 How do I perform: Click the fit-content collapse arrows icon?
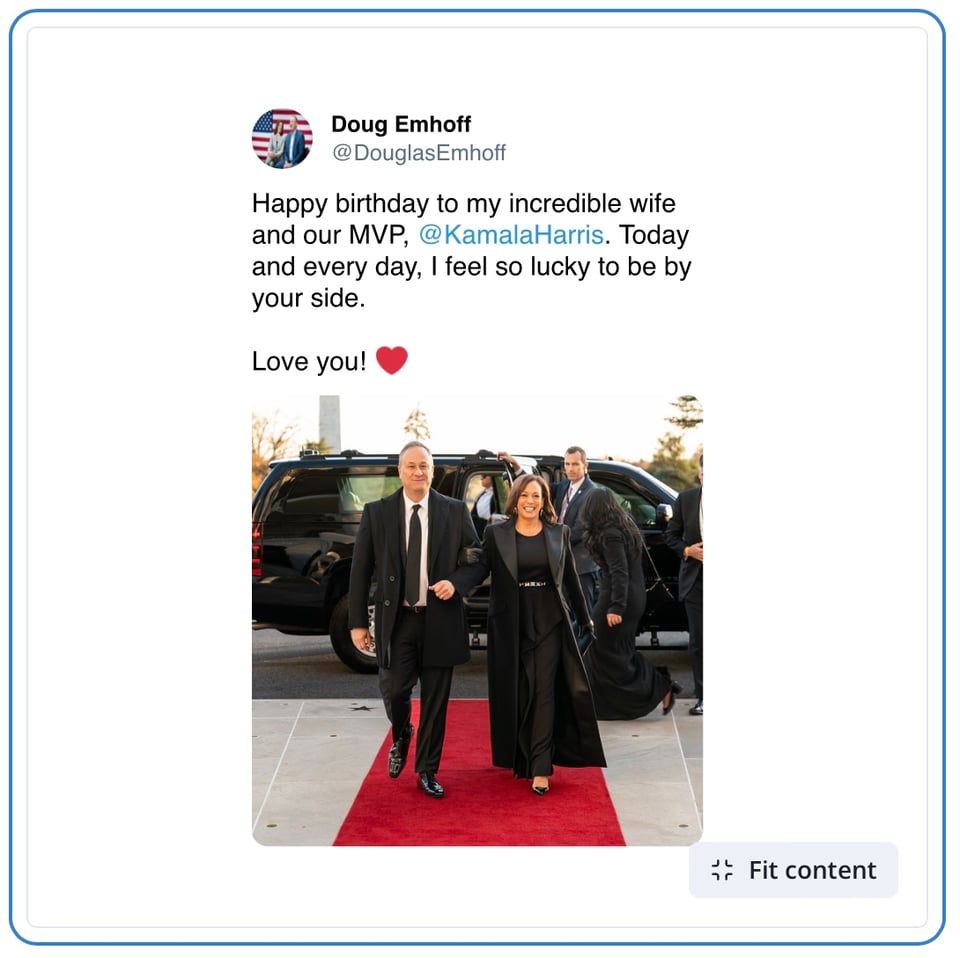click(722, 870)
